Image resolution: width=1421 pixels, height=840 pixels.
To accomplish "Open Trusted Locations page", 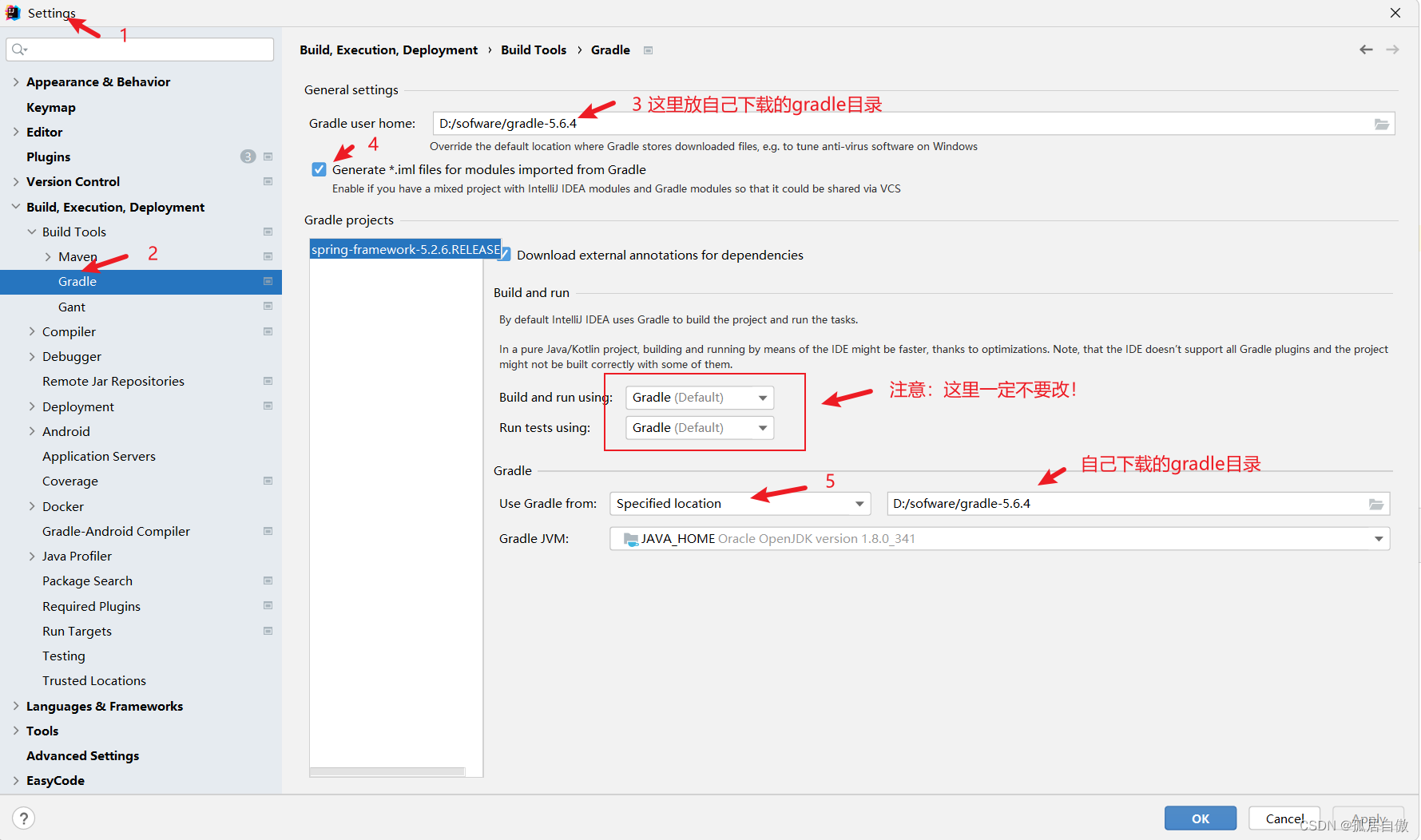I will click(94, 680).
